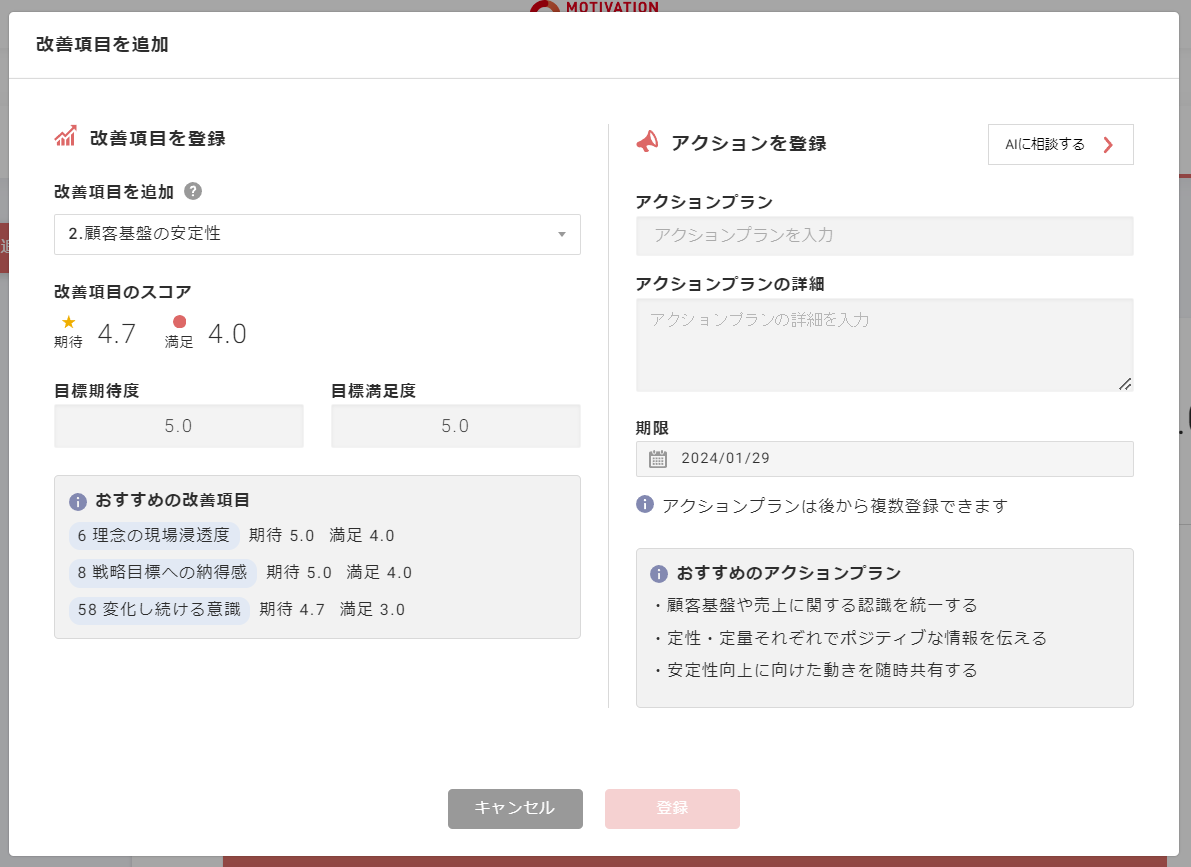The image size is (1191, 867).
Task: Click the 登録 submit button
Action: pyautogui.click(x=671, y=808)
